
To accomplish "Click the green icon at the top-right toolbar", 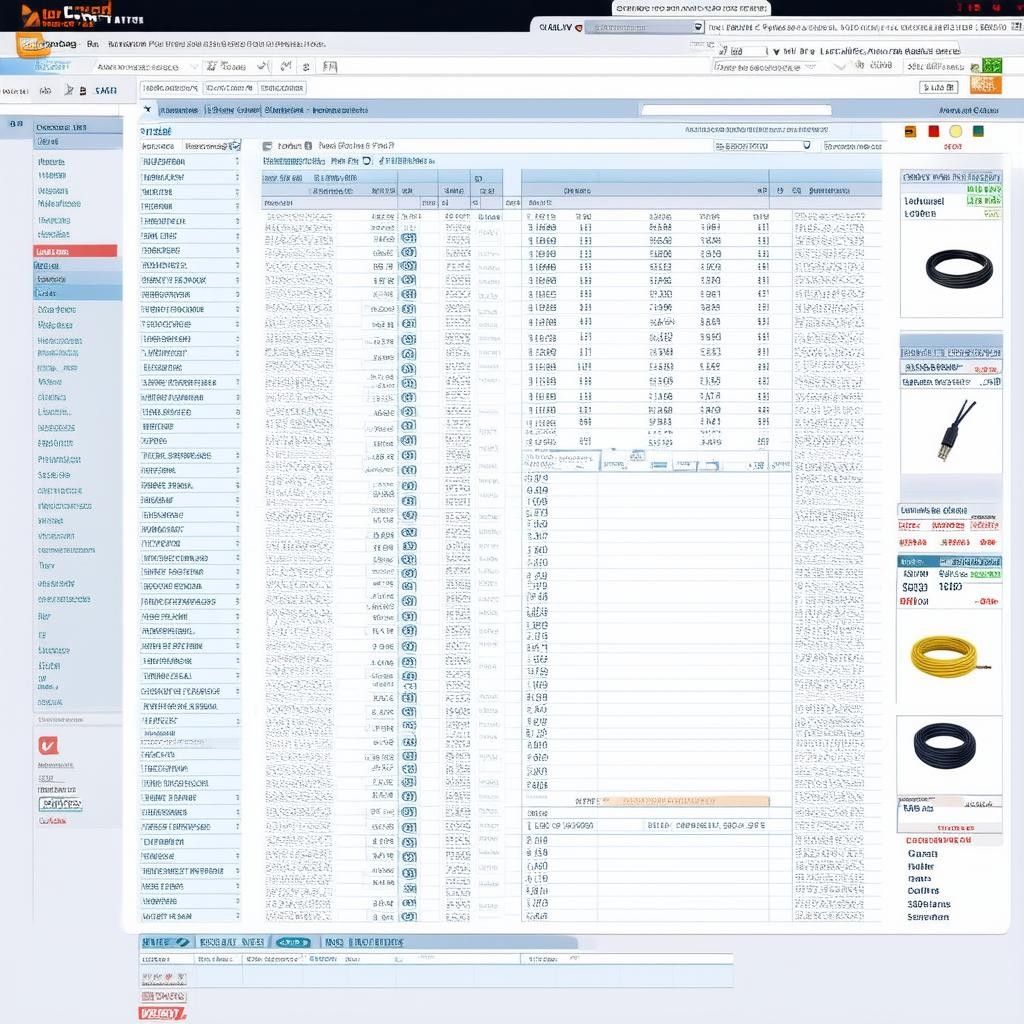I will coord(991,65).
